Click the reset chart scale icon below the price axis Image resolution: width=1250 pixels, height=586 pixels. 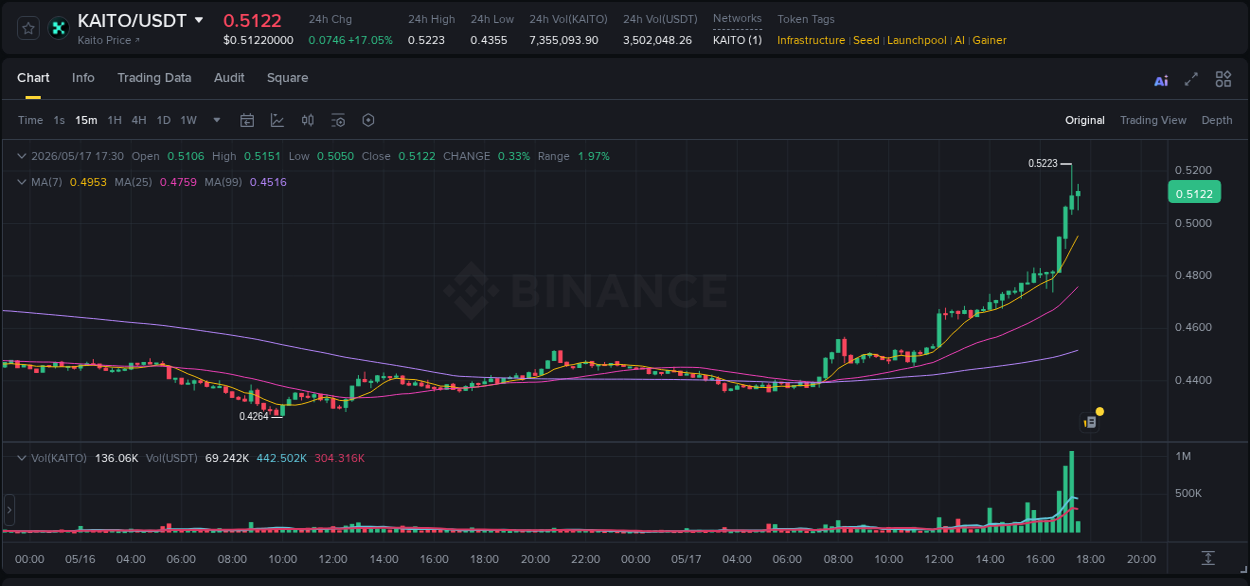(x=1208, y=557)
